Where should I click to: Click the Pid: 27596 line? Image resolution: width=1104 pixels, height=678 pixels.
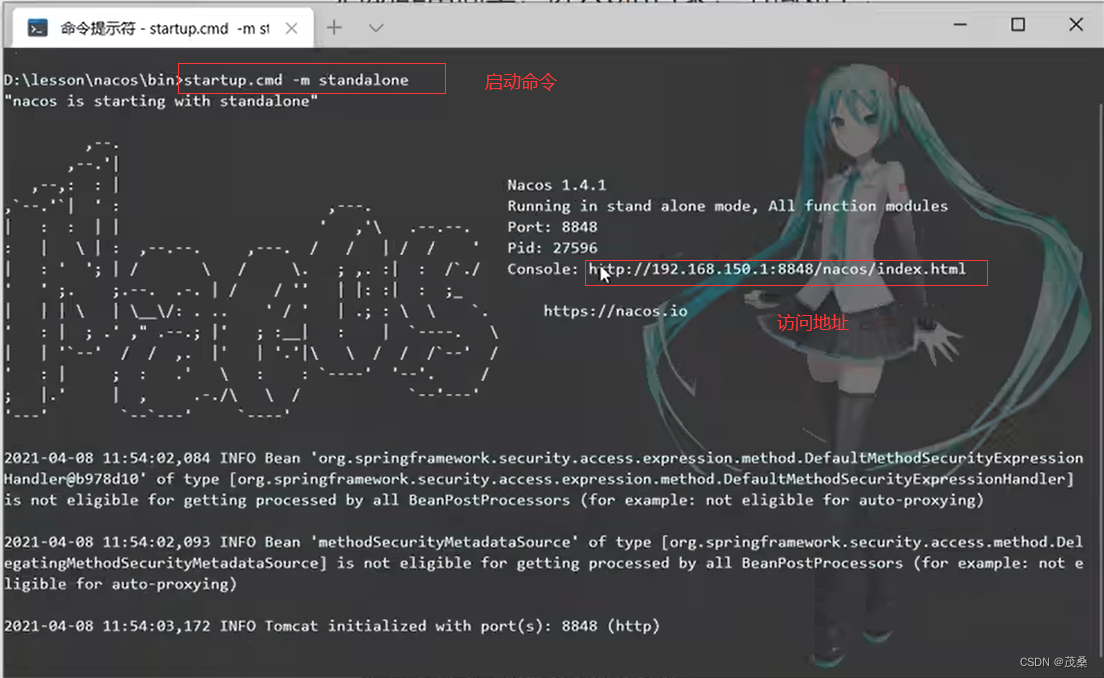click(552, 248)
